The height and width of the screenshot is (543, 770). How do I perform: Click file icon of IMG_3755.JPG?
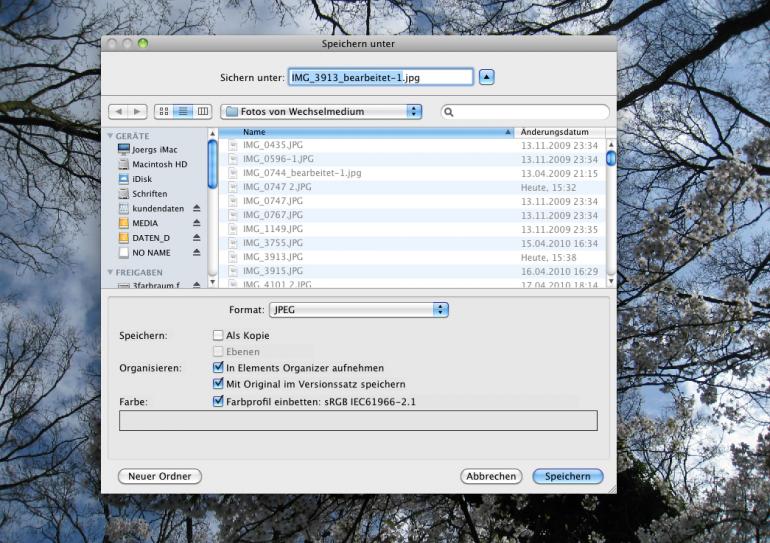(233, 243)
